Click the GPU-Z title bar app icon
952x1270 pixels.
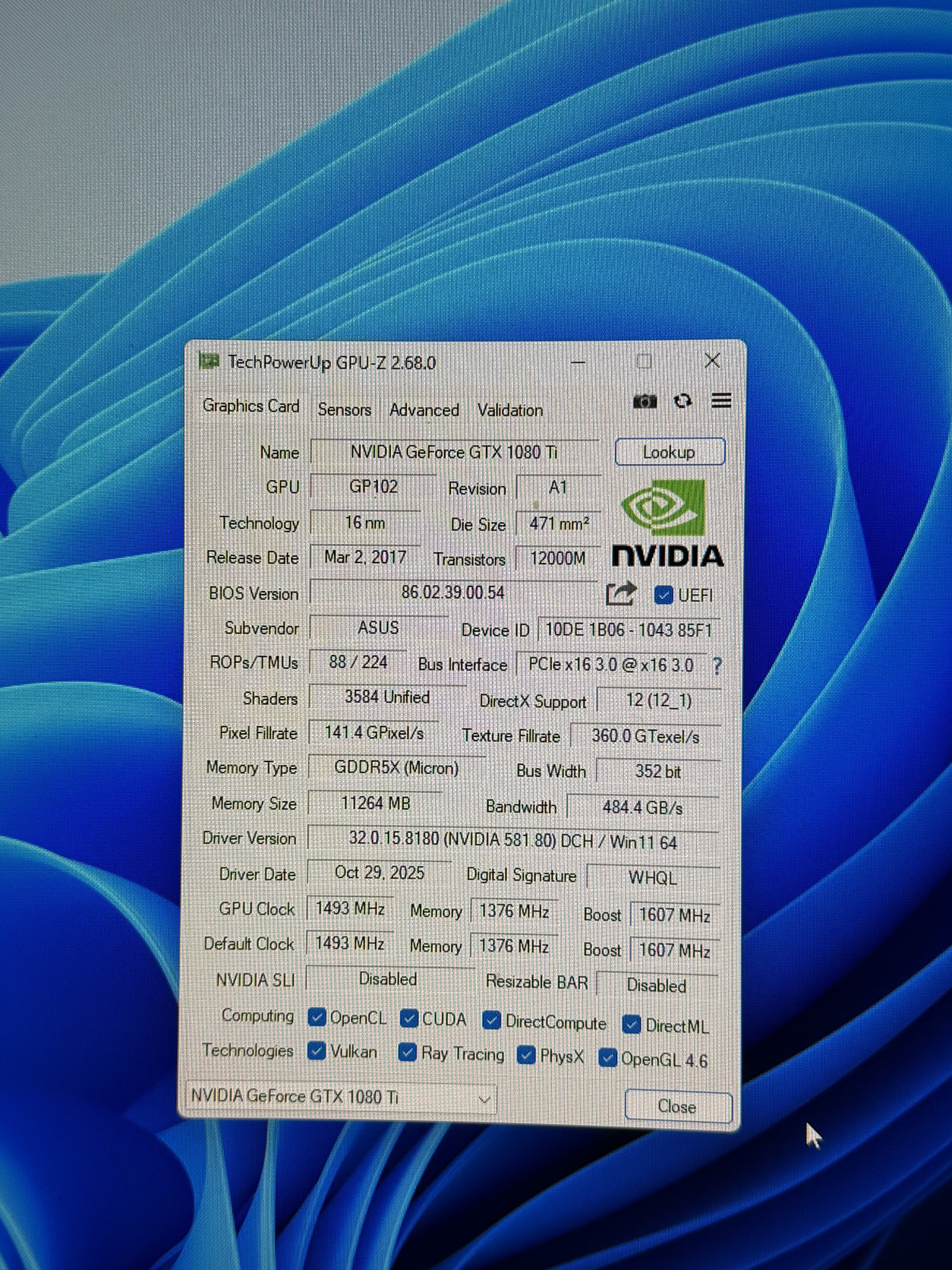click(x=209, y=362)
